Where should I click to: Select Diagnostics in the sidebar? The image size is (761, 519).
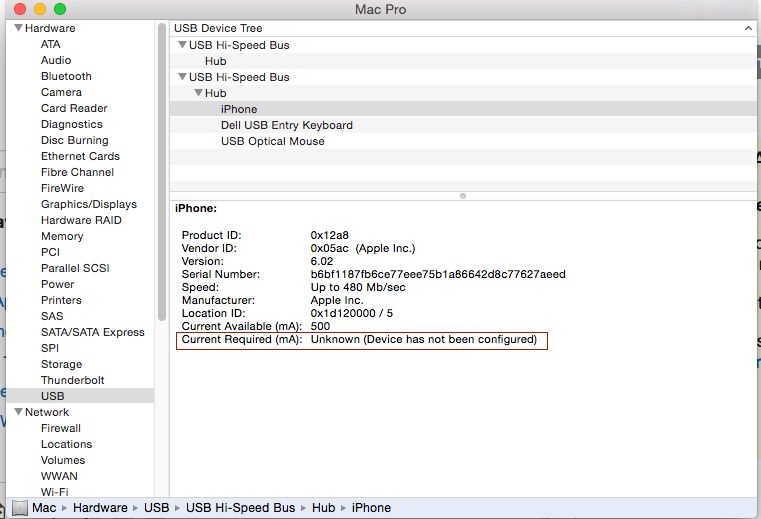[x=71, y=124]
